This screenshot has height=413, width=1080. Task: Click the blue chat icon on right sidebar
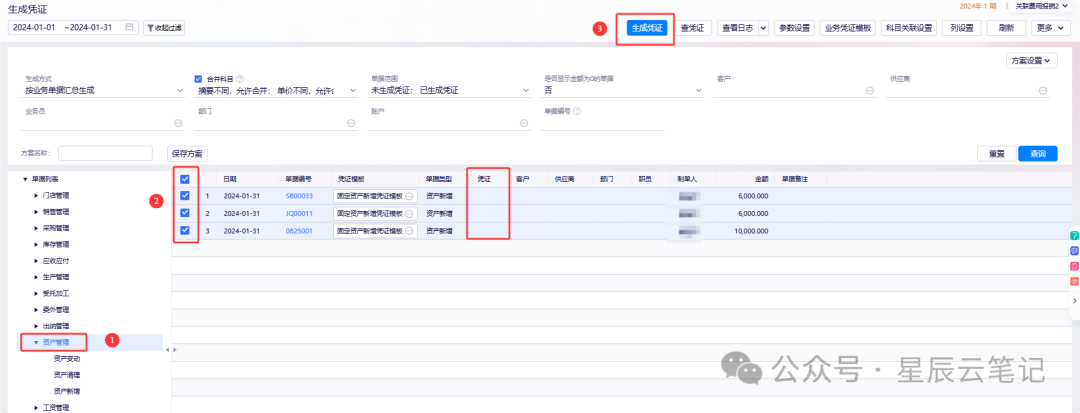coord(1074,251)
